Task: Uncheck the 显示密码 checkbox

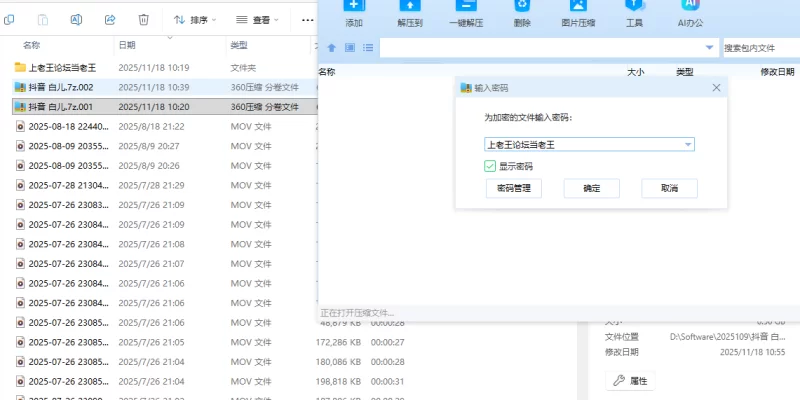Action: tap(490, 166)
